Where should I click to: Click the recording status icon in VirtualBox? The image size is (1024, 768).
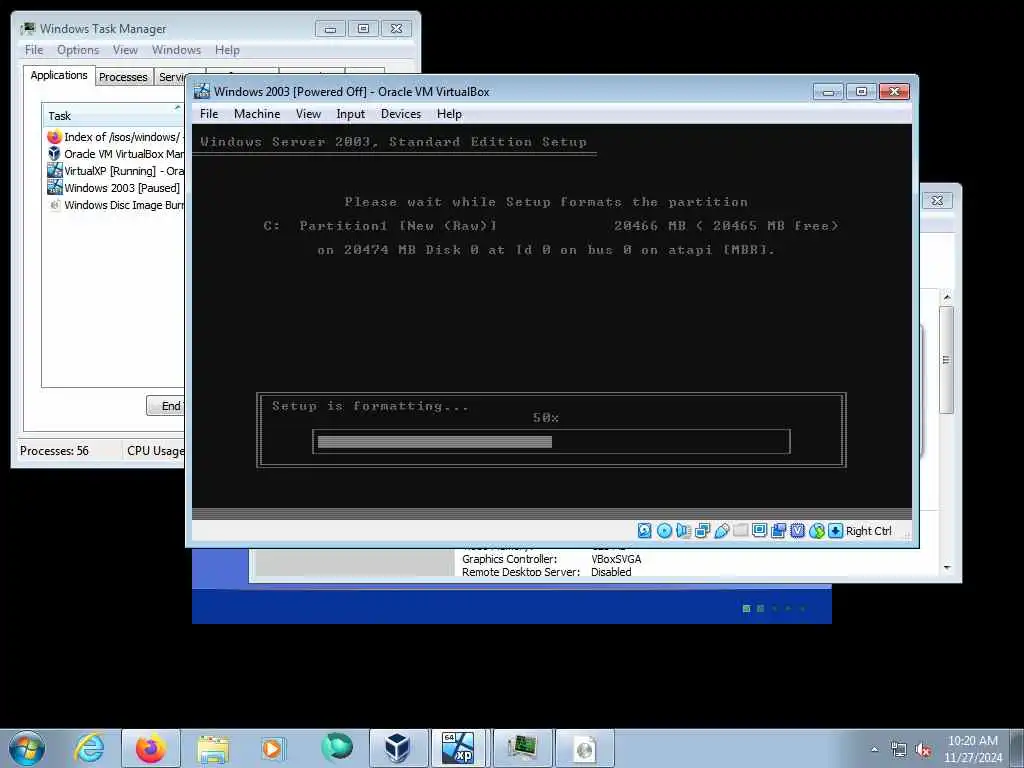tap(778, 531)
